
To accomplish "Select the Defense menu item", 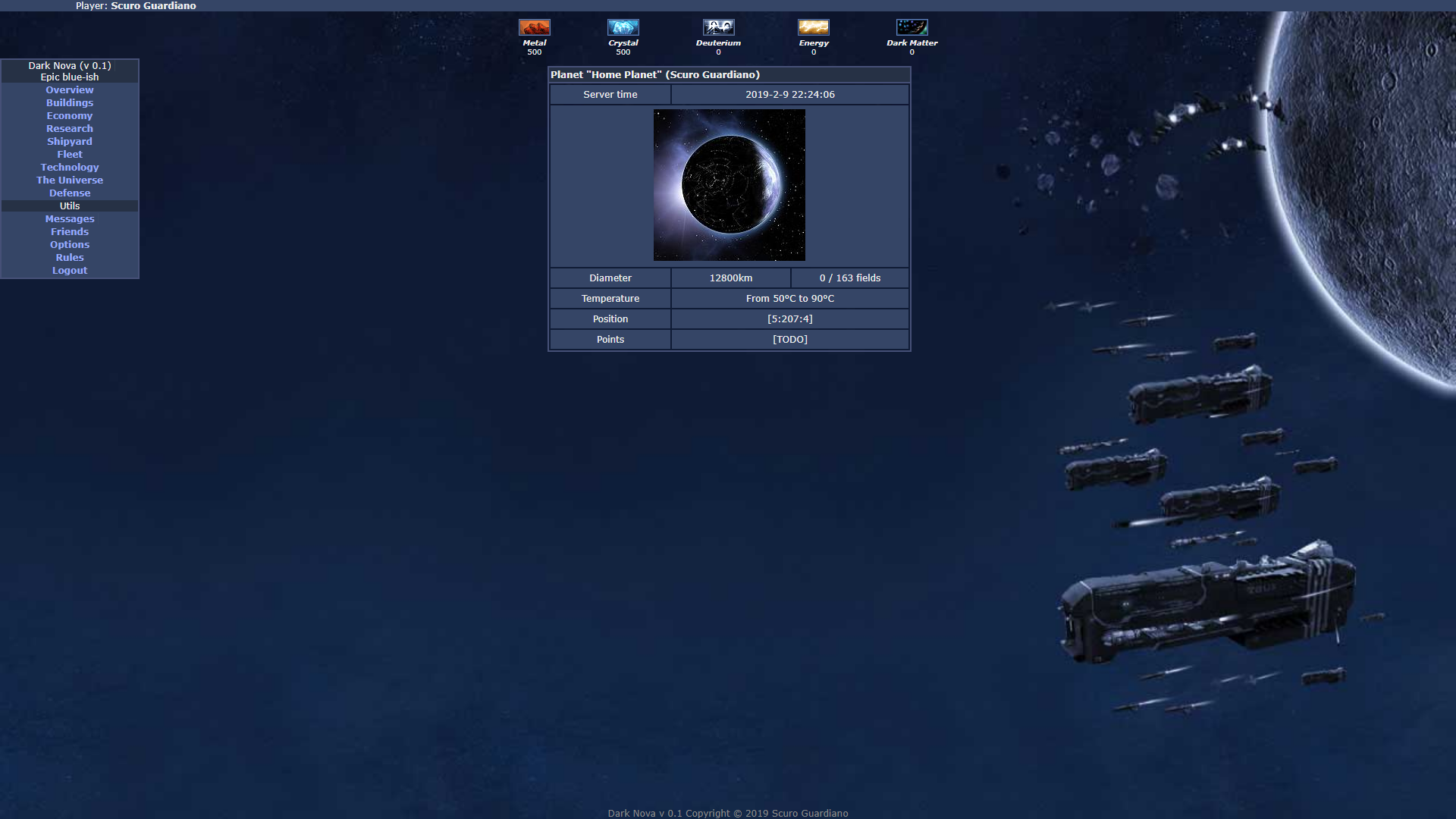I will [69, 192].
